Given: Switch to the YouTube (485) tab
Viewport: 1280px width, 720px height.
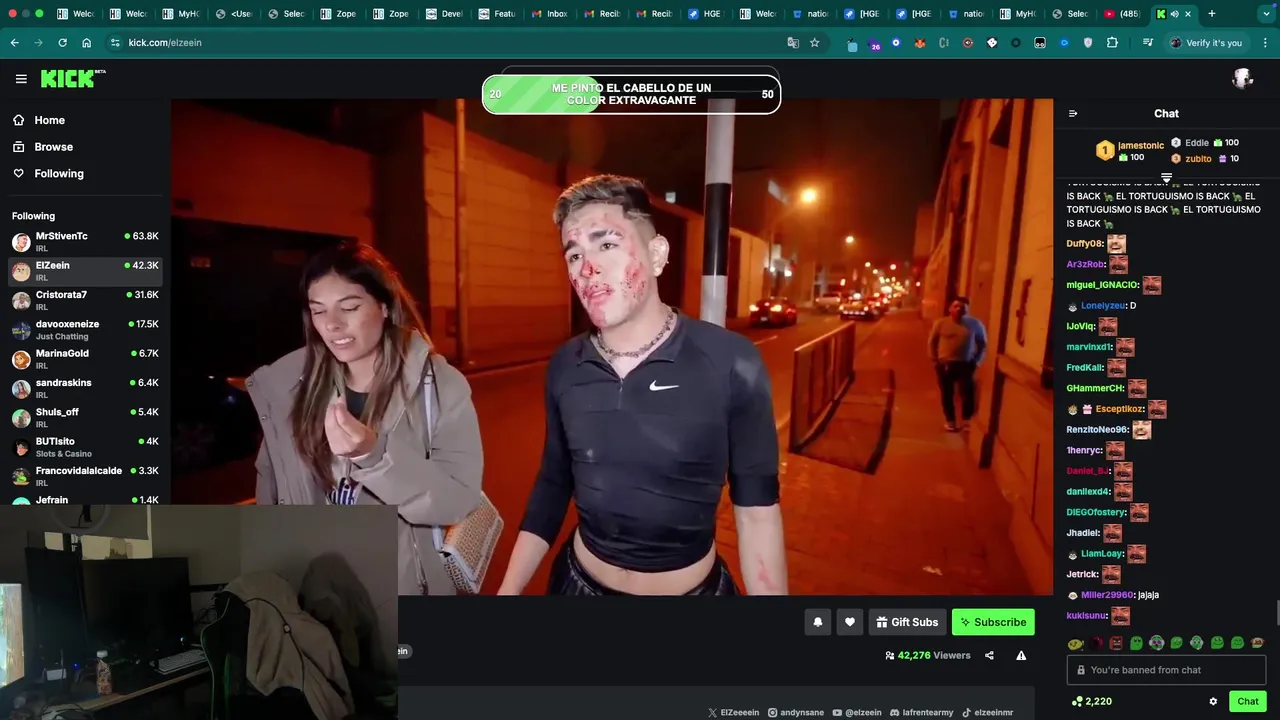Looking at the screenshot, I should point(1120,14).
